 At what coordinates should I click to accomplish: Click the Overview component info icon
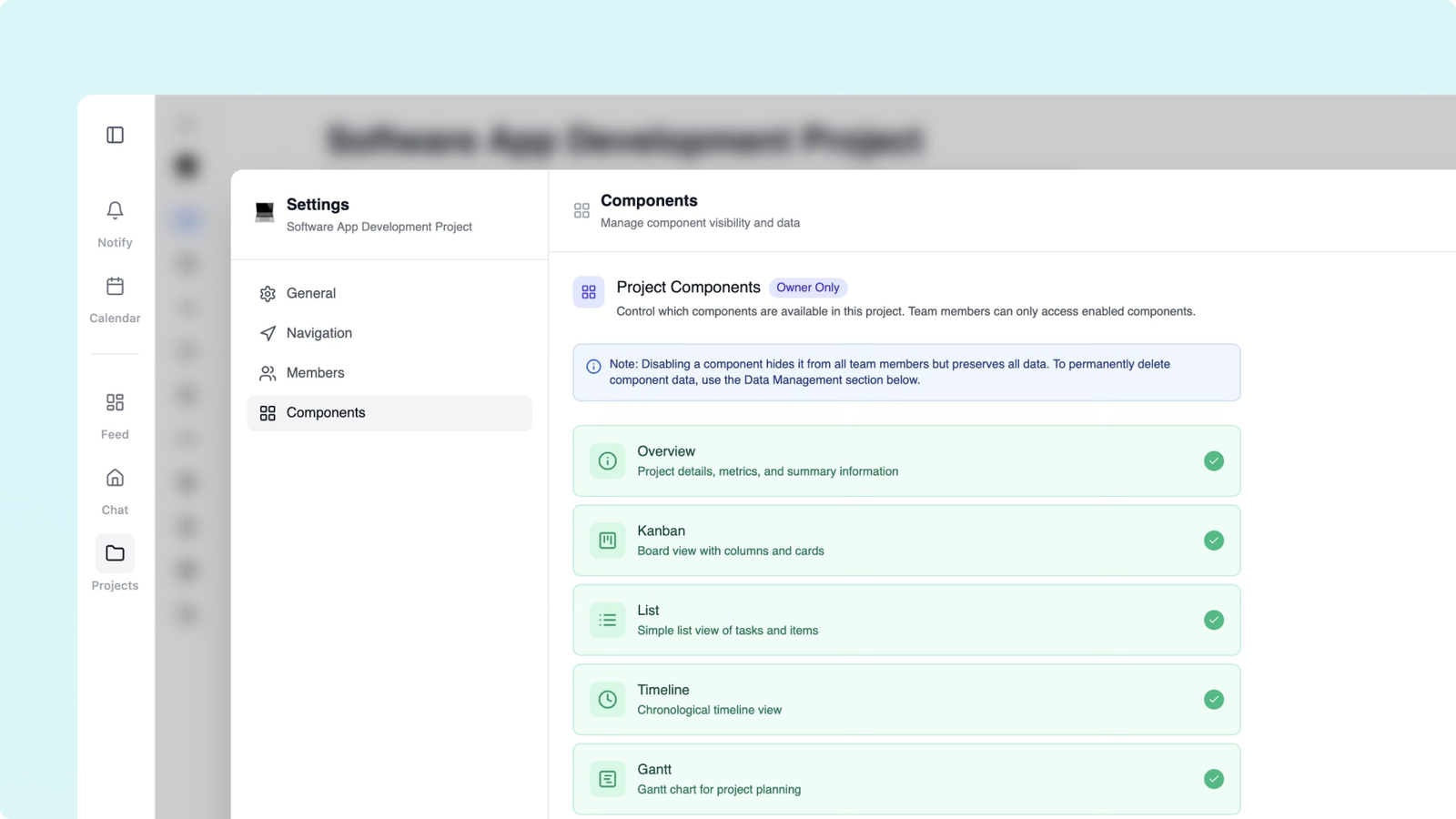pyautogui.click(x=608, y=461)
